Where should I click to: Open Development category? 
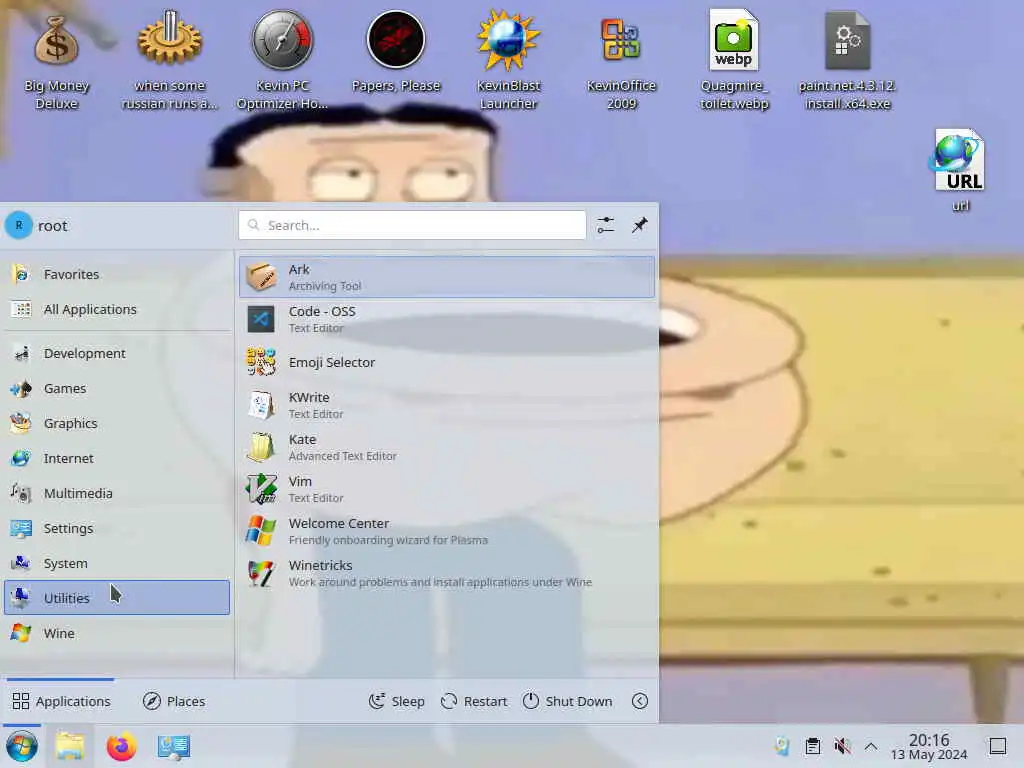pos(117,353)
